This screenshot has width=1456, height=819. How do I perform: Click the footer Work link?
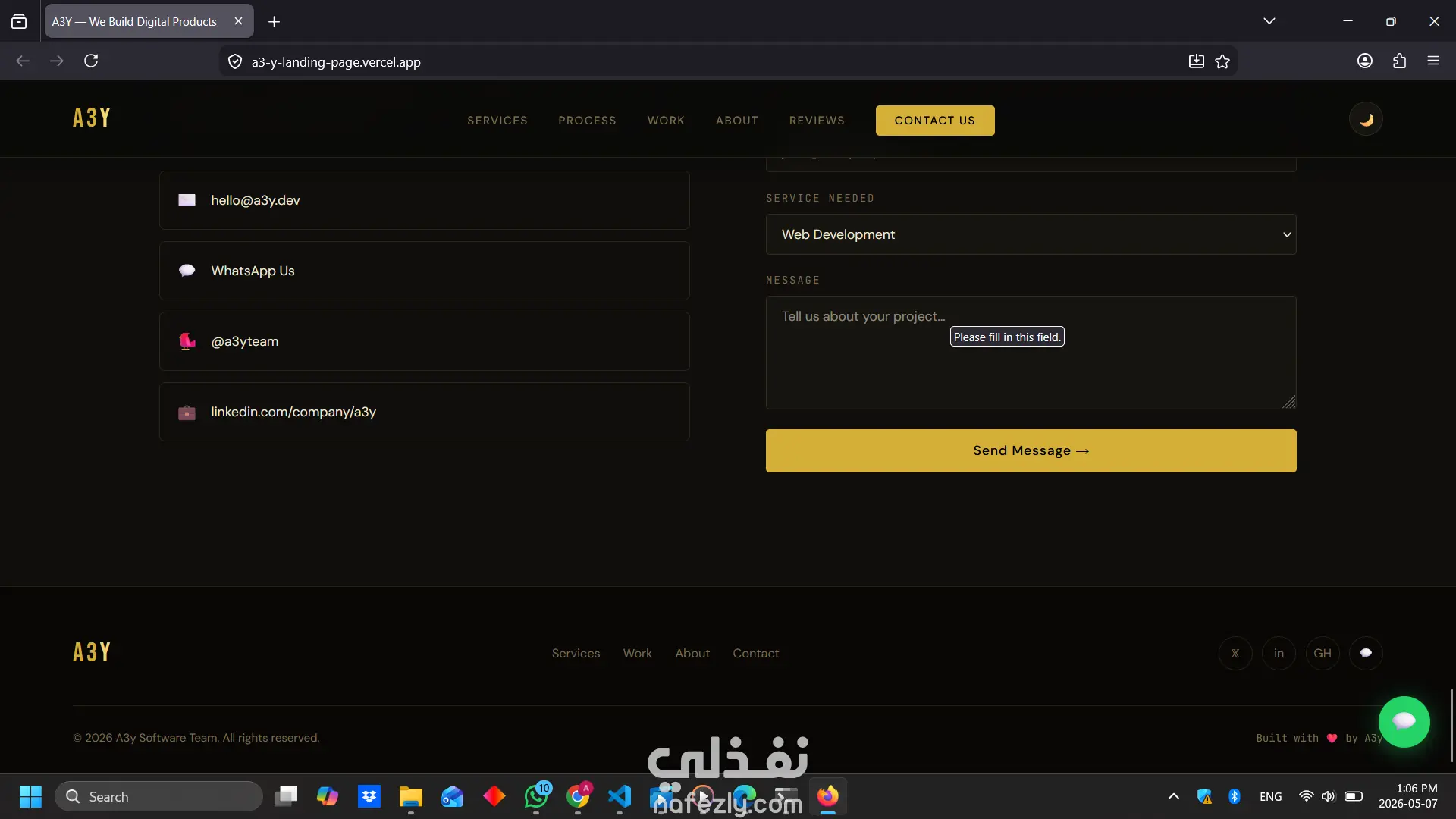tap(637, 654)
